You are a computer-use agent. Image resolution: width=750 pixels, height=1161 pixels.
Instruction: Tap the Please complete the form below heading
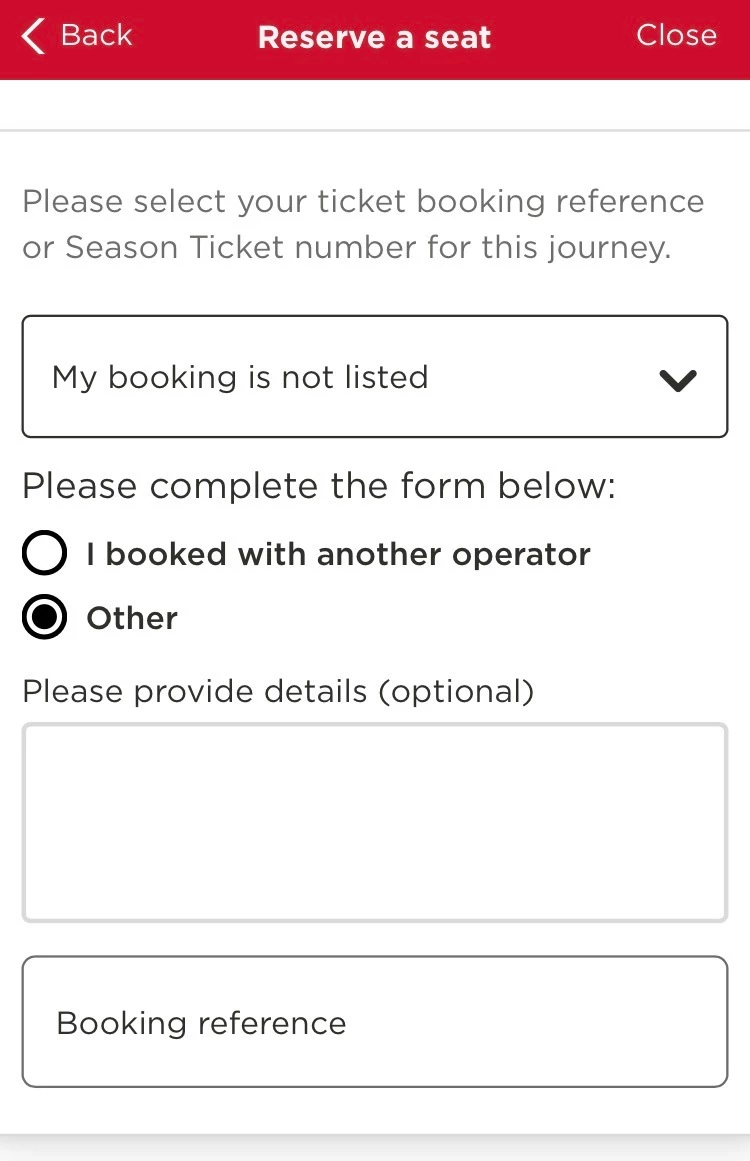coord(319,486)
